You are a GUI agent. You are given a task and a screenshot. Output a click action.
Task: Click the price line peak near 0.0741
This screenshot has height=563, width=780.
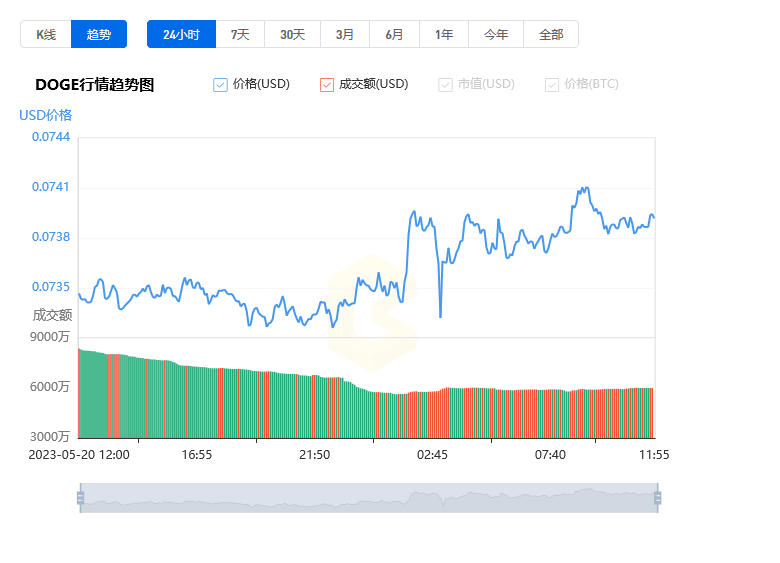tap(583, 188)
